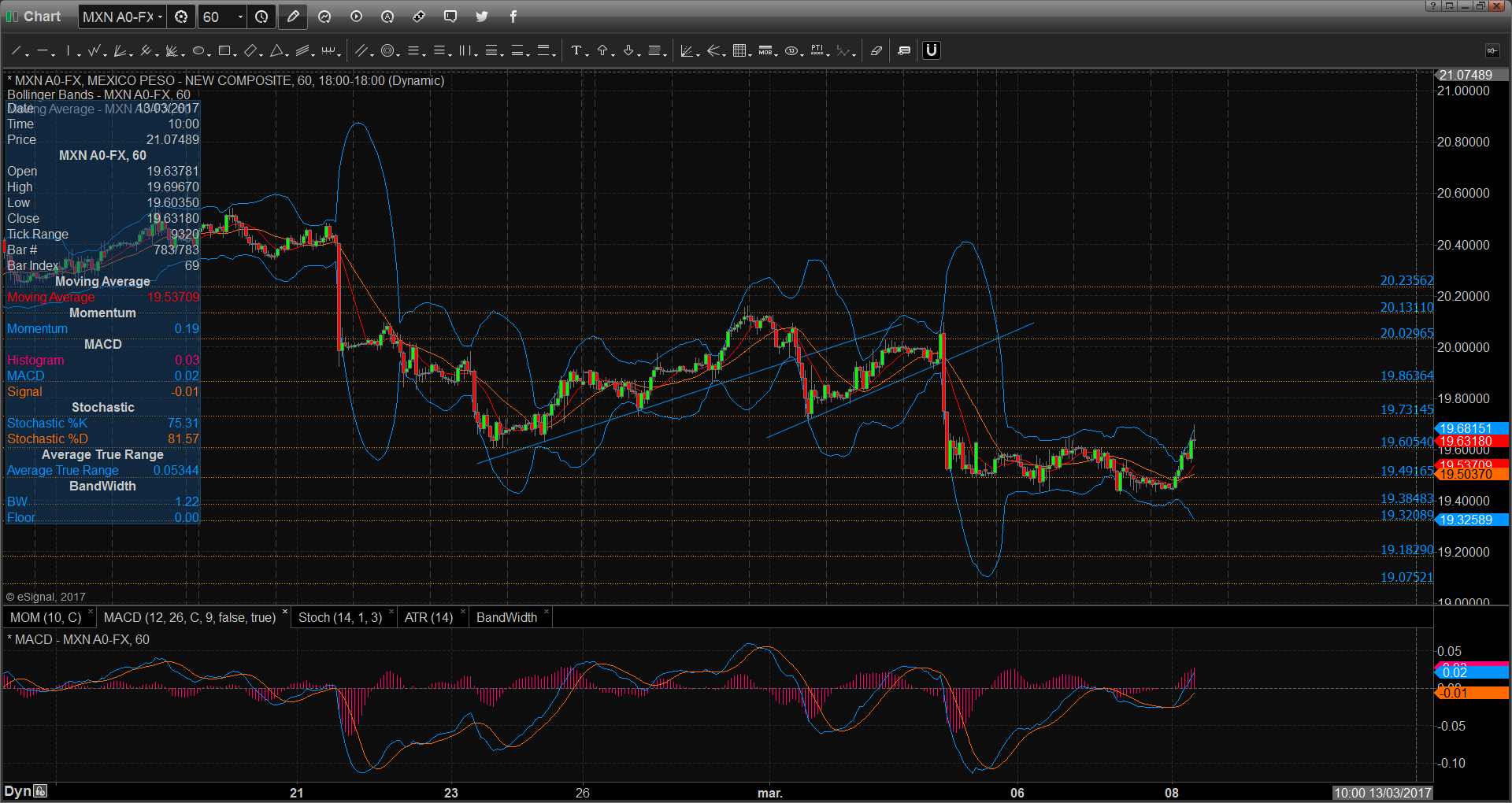Expand the MOB tool dropdown arrow

776,54
